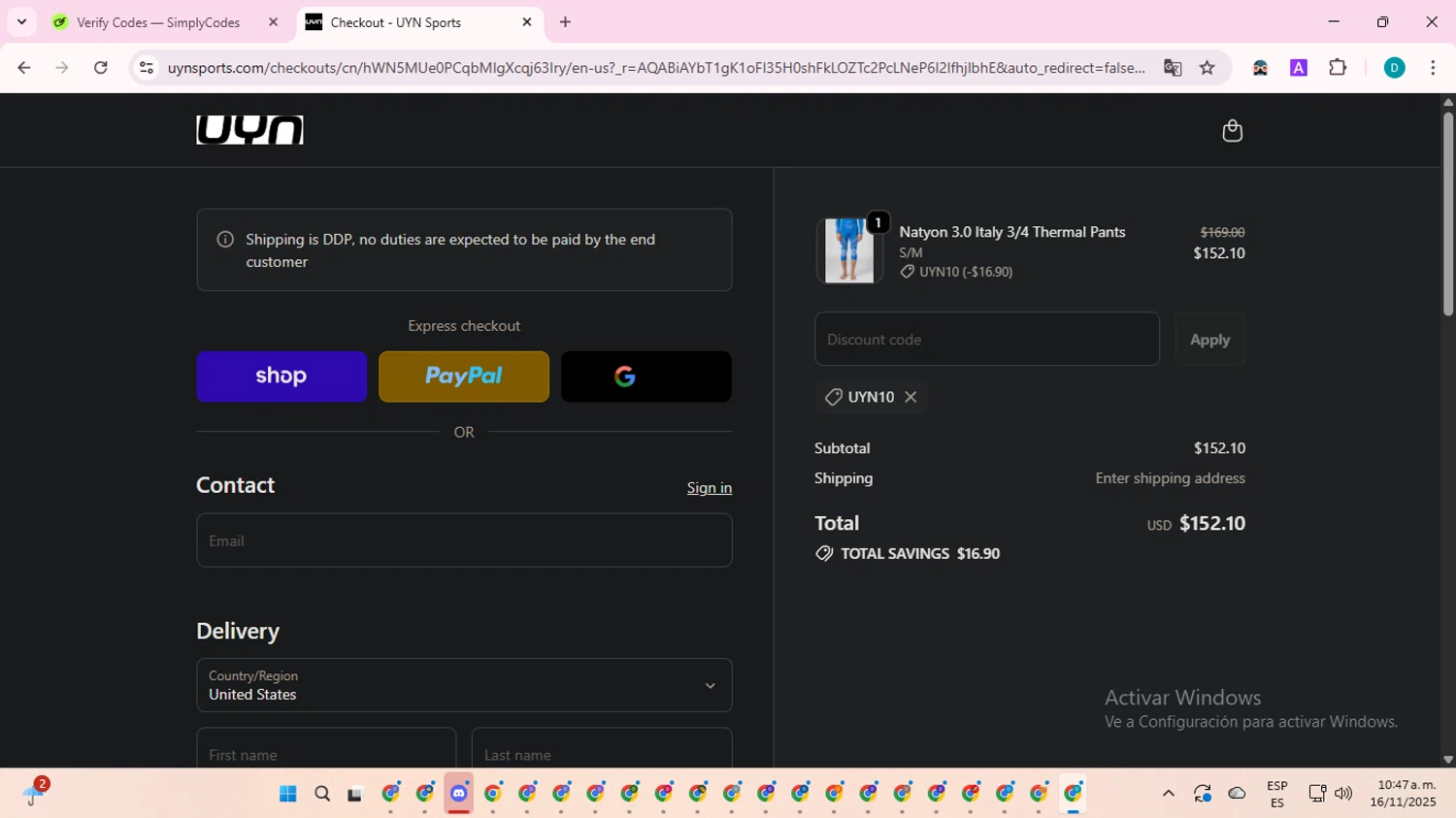The image size is (1456, 818).
Task: Close the Verify Codes tab
Action: click(x=273, y=22)
